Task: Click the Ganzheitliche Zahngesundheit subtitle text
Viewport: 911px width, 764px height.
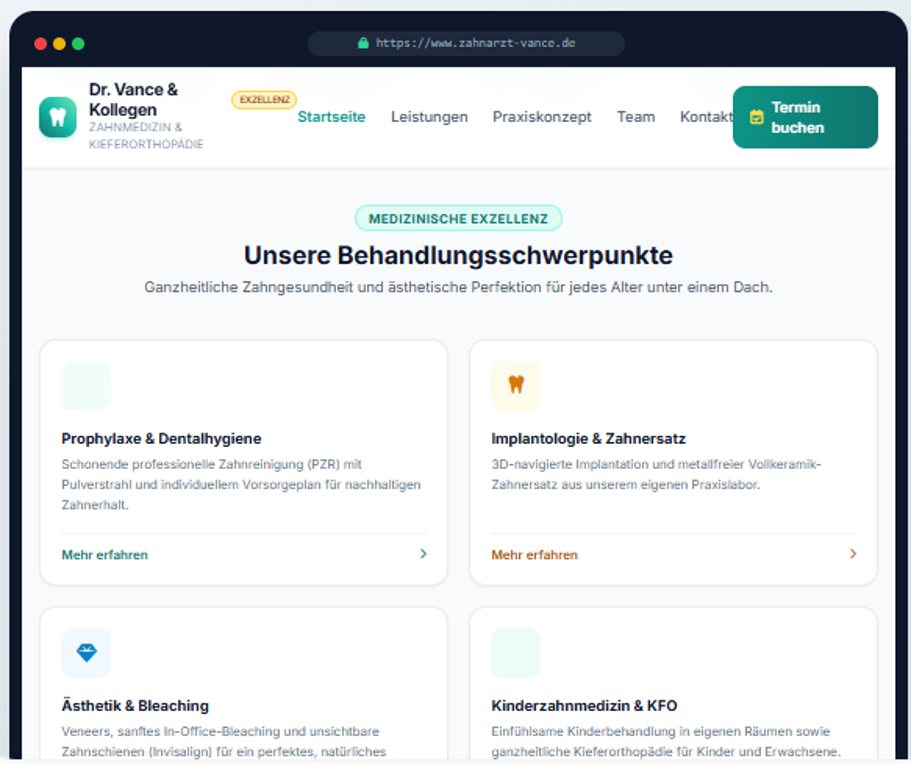Action: 458,287
